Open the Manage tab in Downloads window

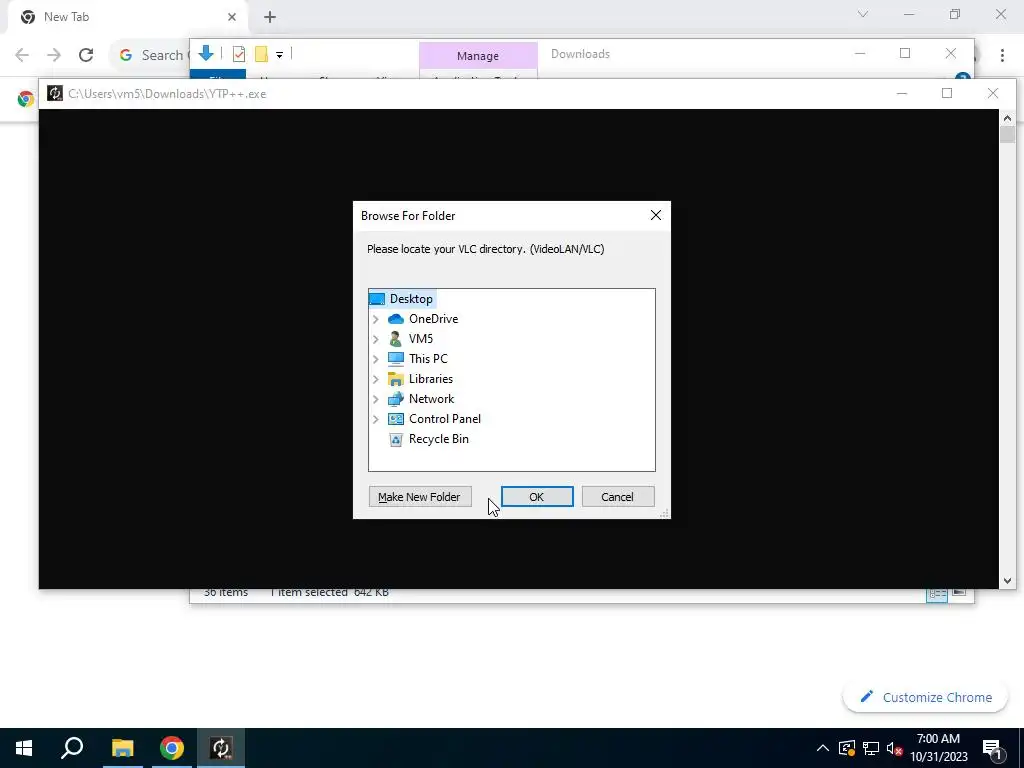pos(478,56)
